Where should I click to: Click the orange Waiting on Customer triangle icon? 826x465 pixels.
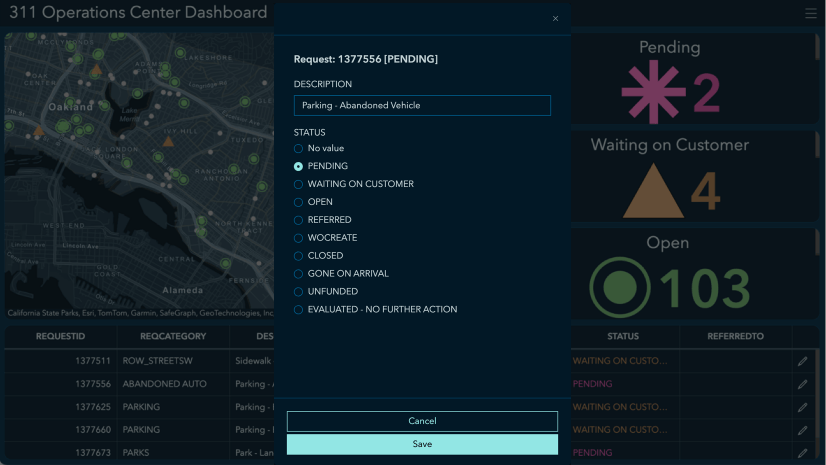(x=653, y=191)
